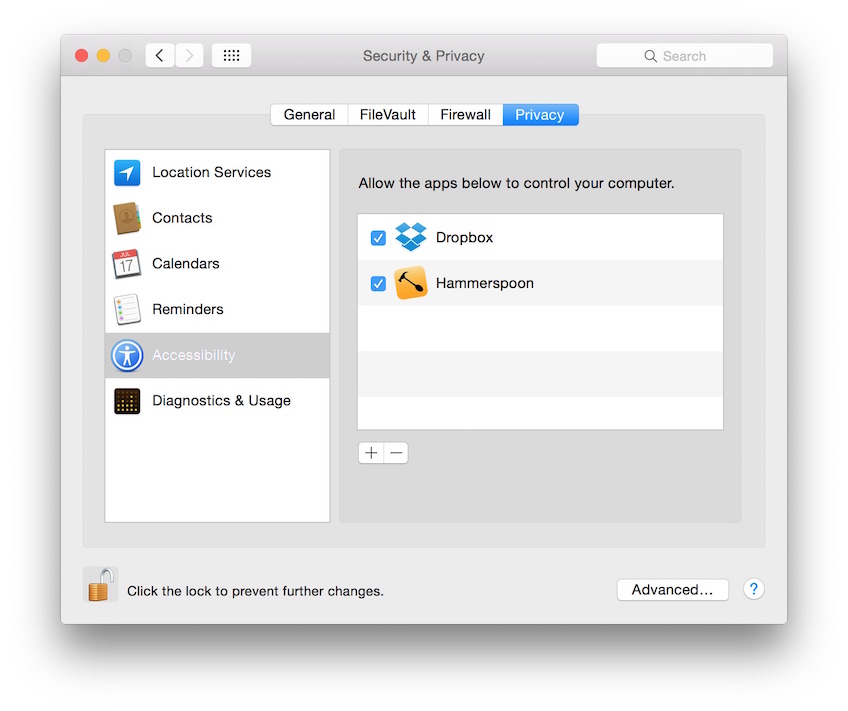
Task: Show all preferences grid button
Action: tap(231, 56)
